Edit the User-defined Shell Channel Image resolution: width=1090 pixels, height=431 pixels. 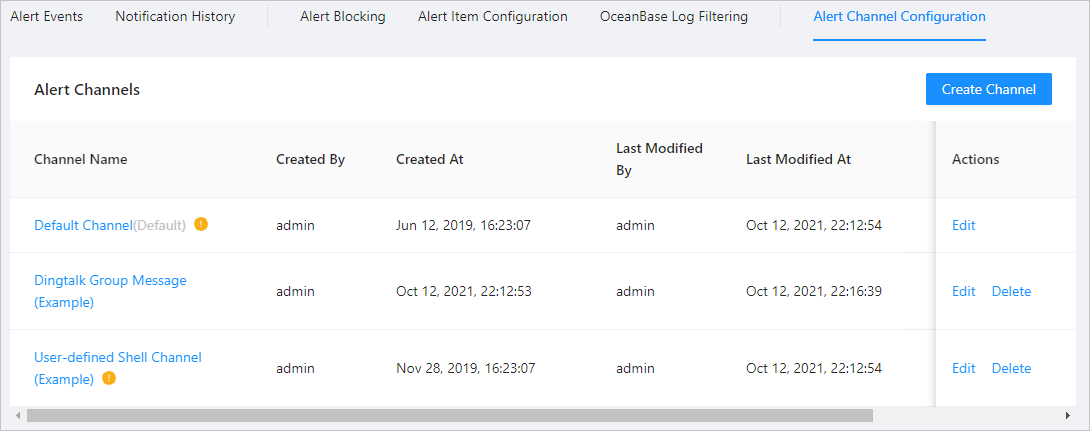963,368
